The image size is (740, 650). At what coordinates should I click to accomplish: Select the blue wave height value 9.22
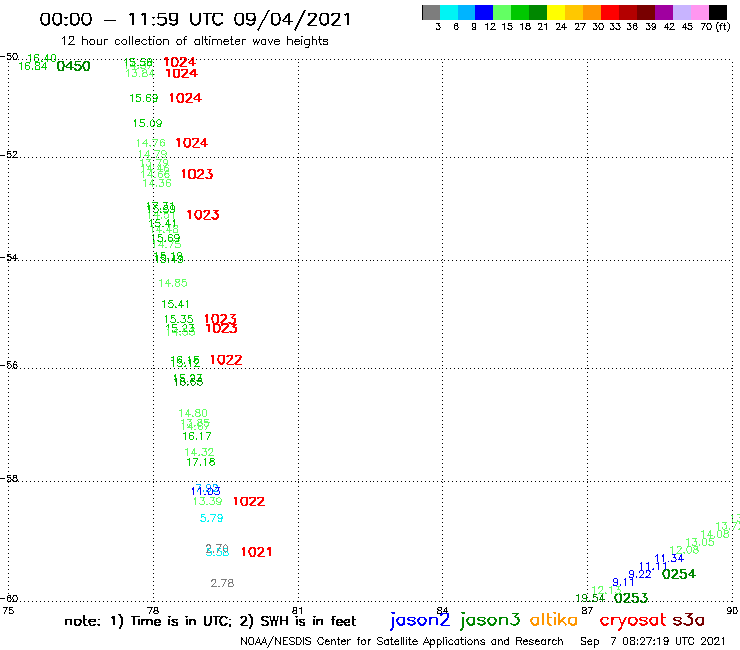pos(640,574)
